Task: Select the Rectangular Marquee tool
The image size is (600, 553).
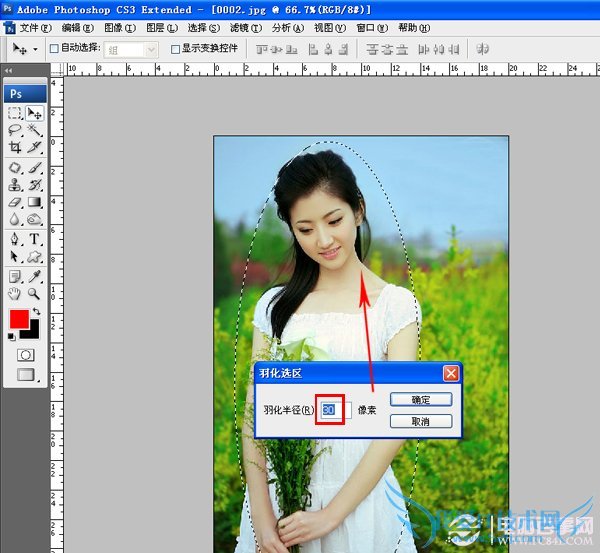Action: pos(15,114)
